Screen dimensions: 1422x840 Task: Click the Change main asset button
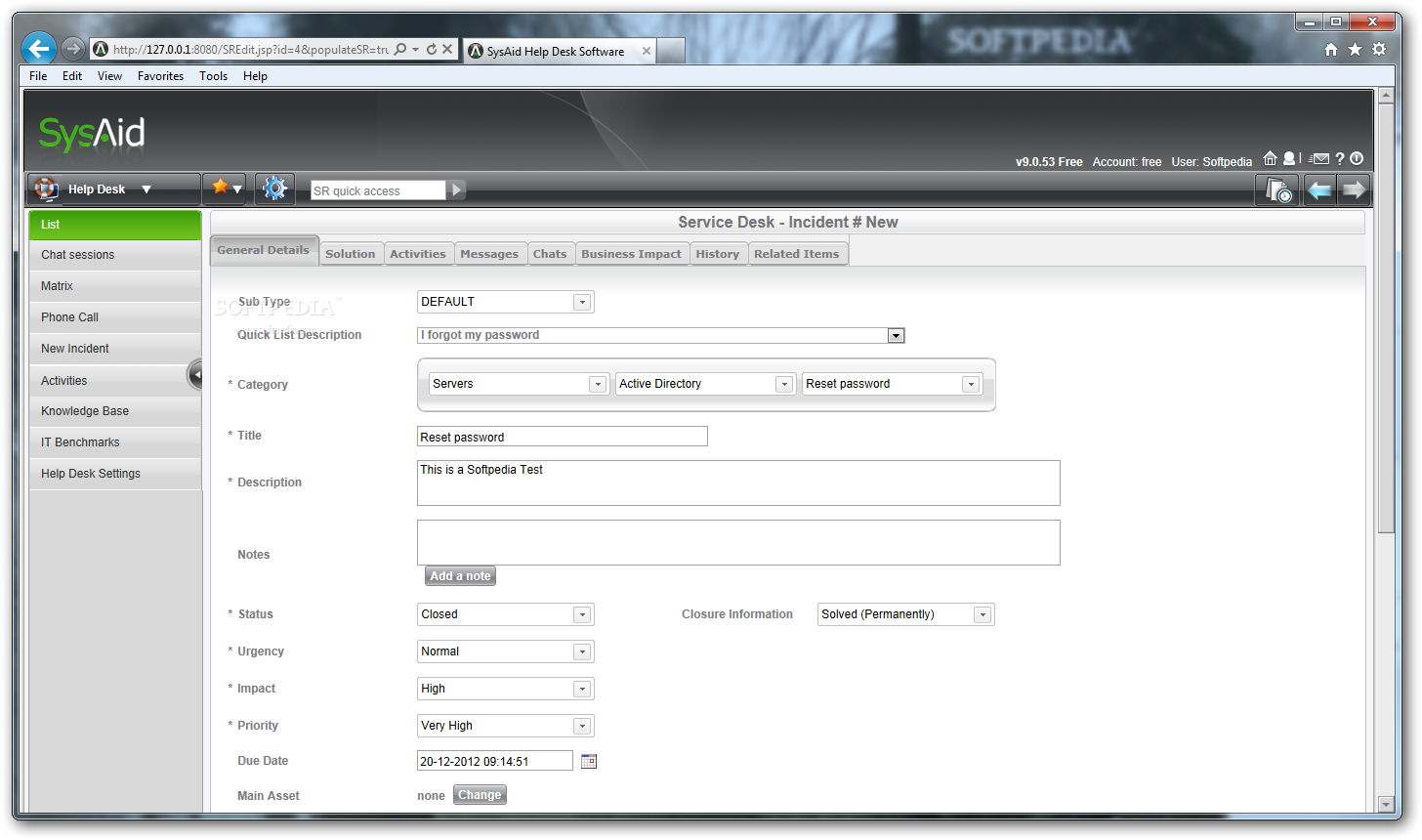click(480, 795)
